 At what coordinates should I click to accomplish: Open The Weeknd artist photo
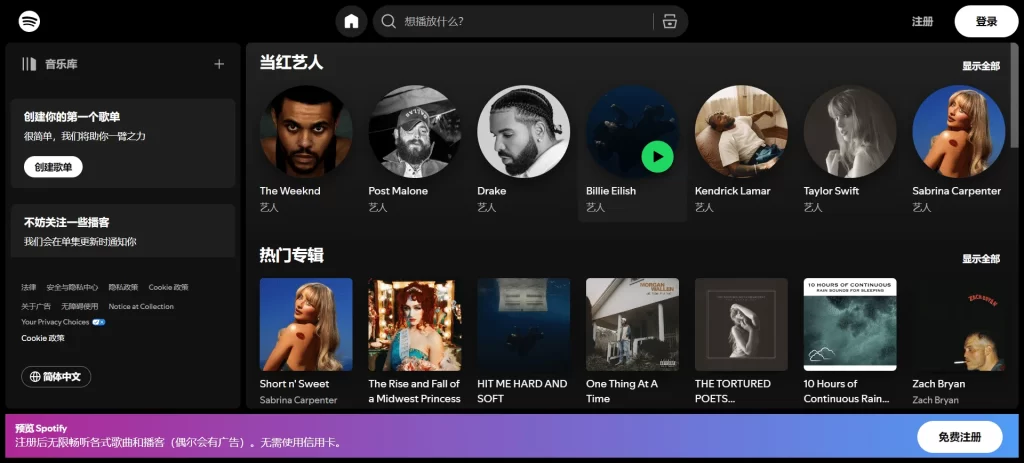[306, 131]
